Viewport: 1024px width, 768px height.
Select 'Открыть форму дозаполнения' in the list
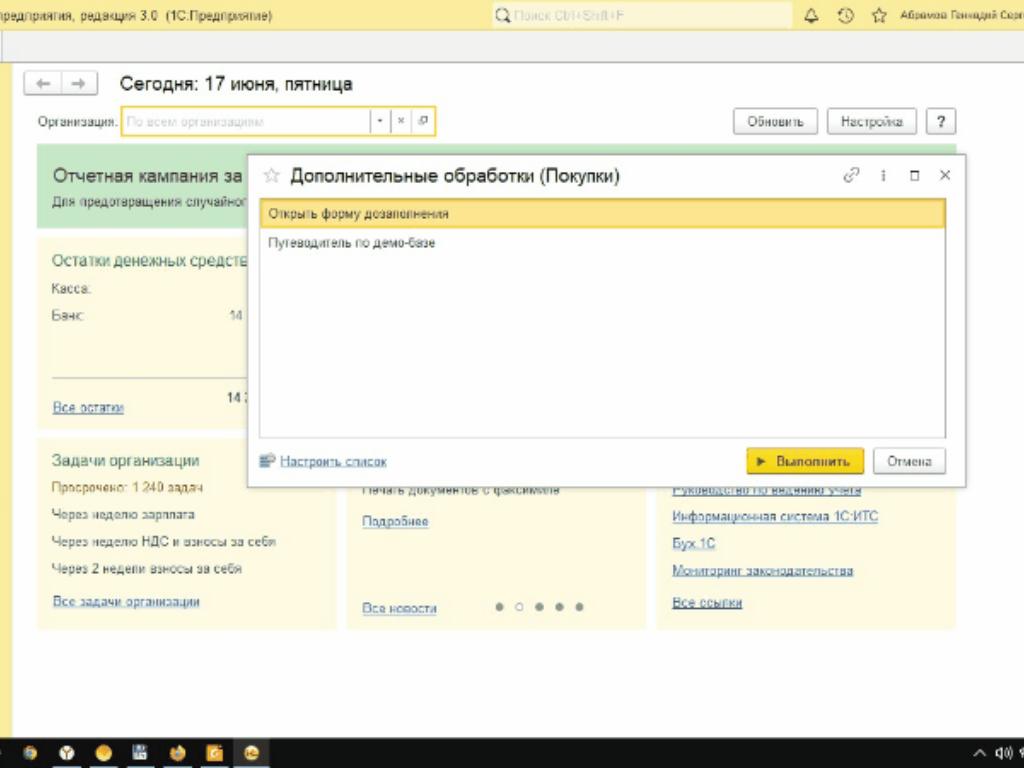tap(601, 213)
